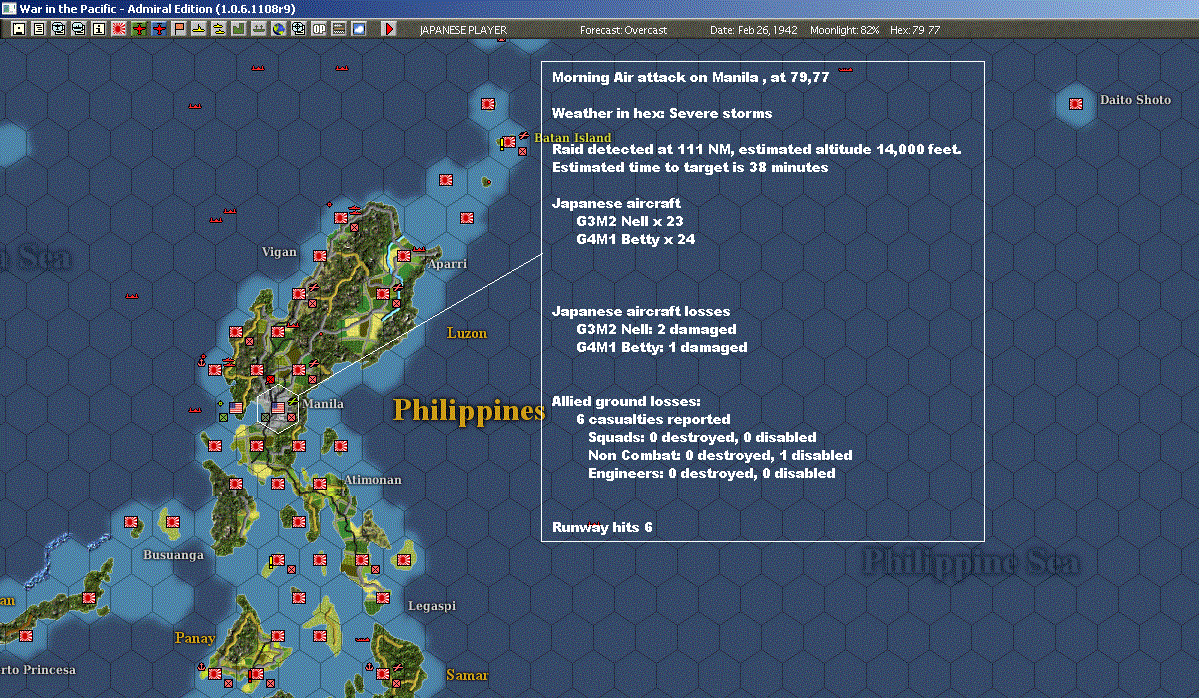This screenshot has width=1199, height=698.
Task: Click 'Non Combat: 0 destroyed, 1 disabled' line
Action: pyautogui.click(x=720, y=456)
